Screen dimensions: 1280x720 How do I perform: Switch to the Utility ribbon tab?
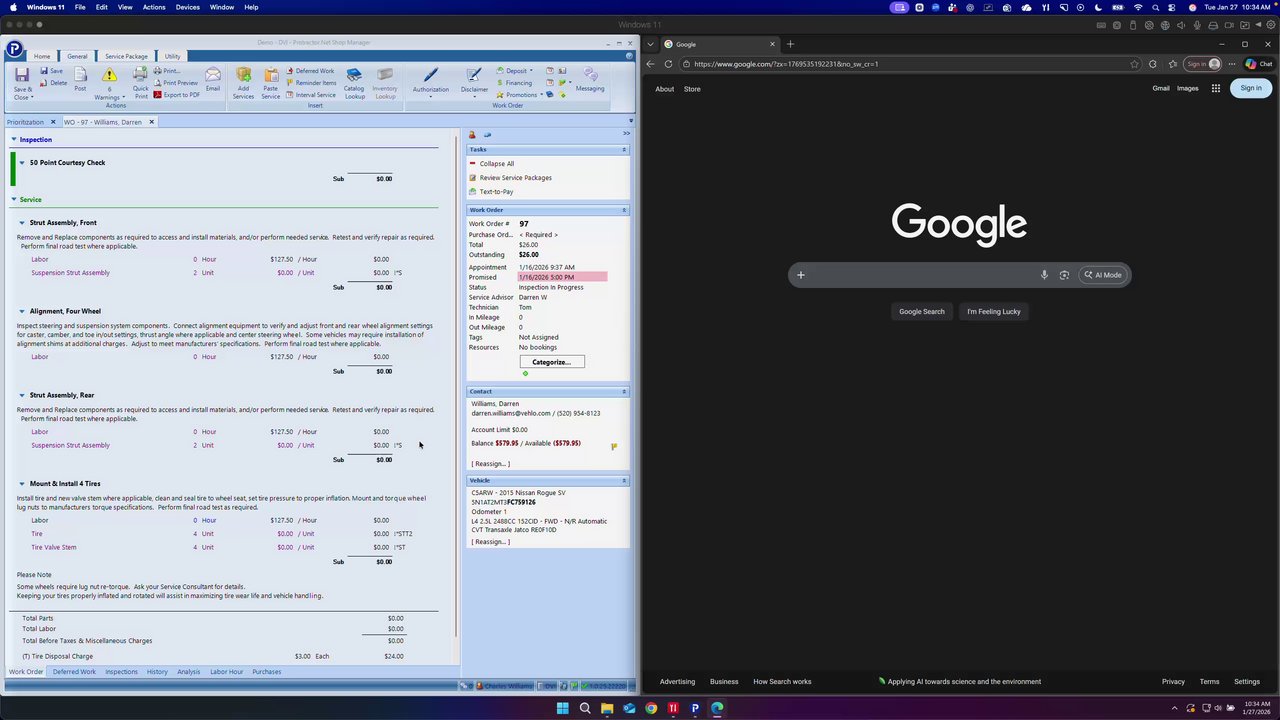[172, 56]
